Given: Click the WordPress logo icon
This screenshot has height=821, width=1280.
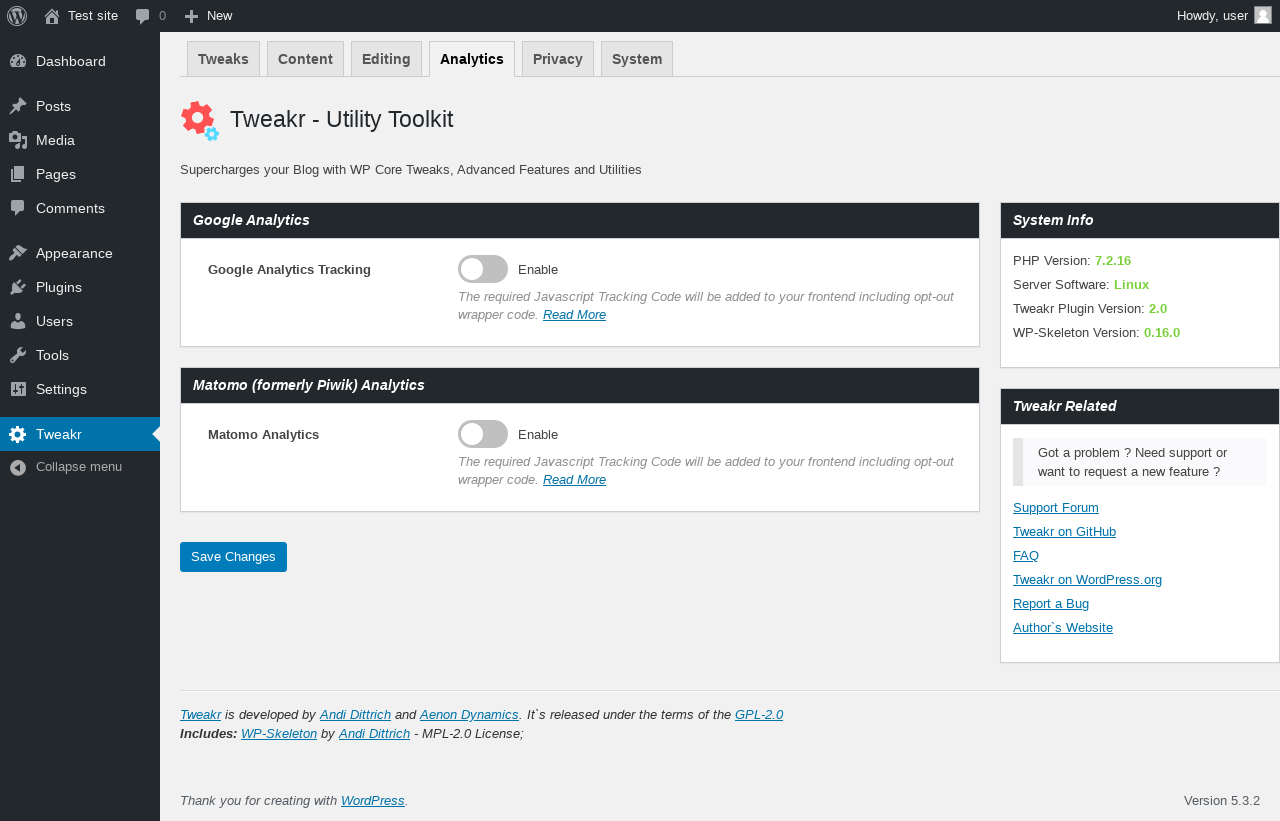Looking at the screenshot, I should pos(17,16).
